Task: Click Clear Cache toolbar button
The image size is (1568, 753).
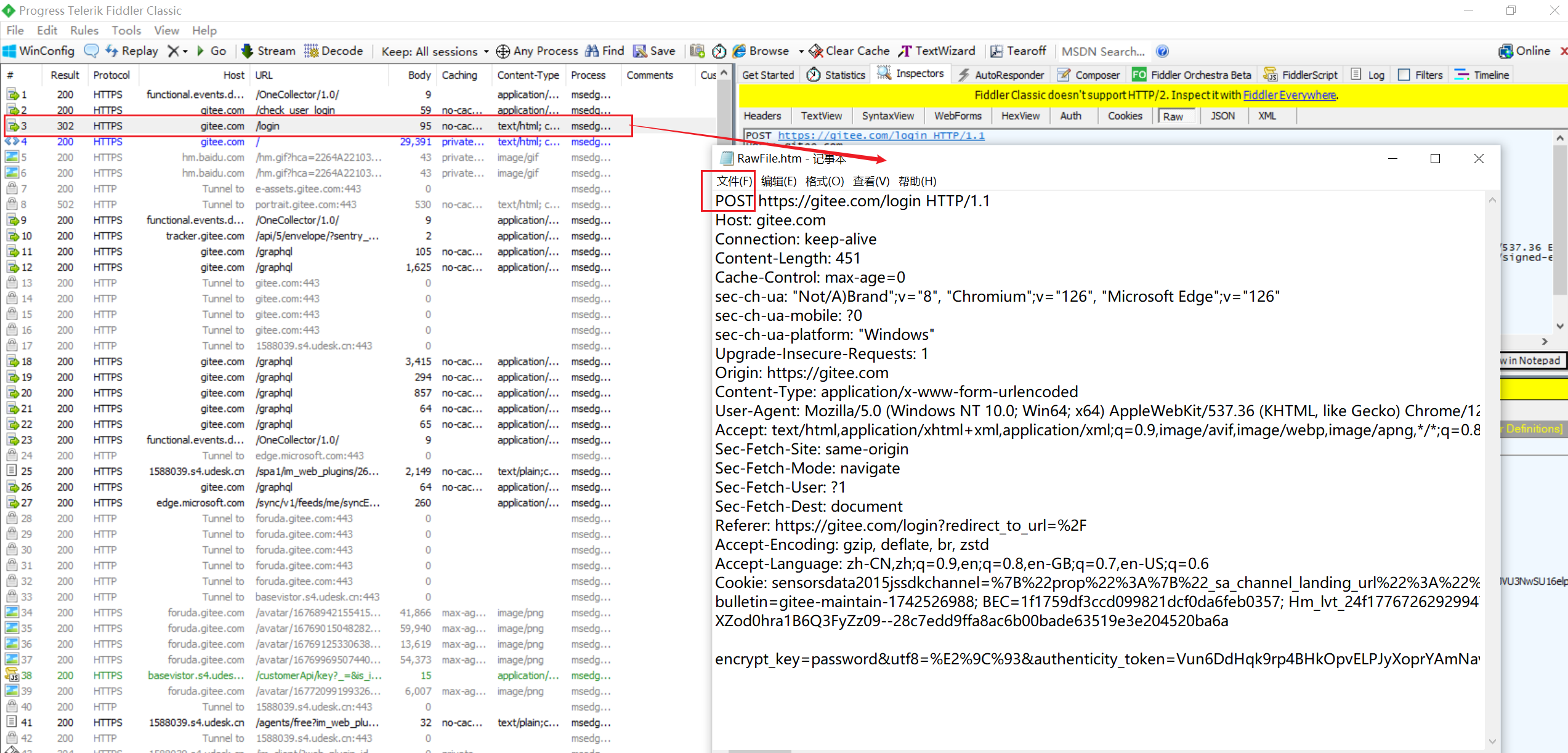Action: point(849,51)
